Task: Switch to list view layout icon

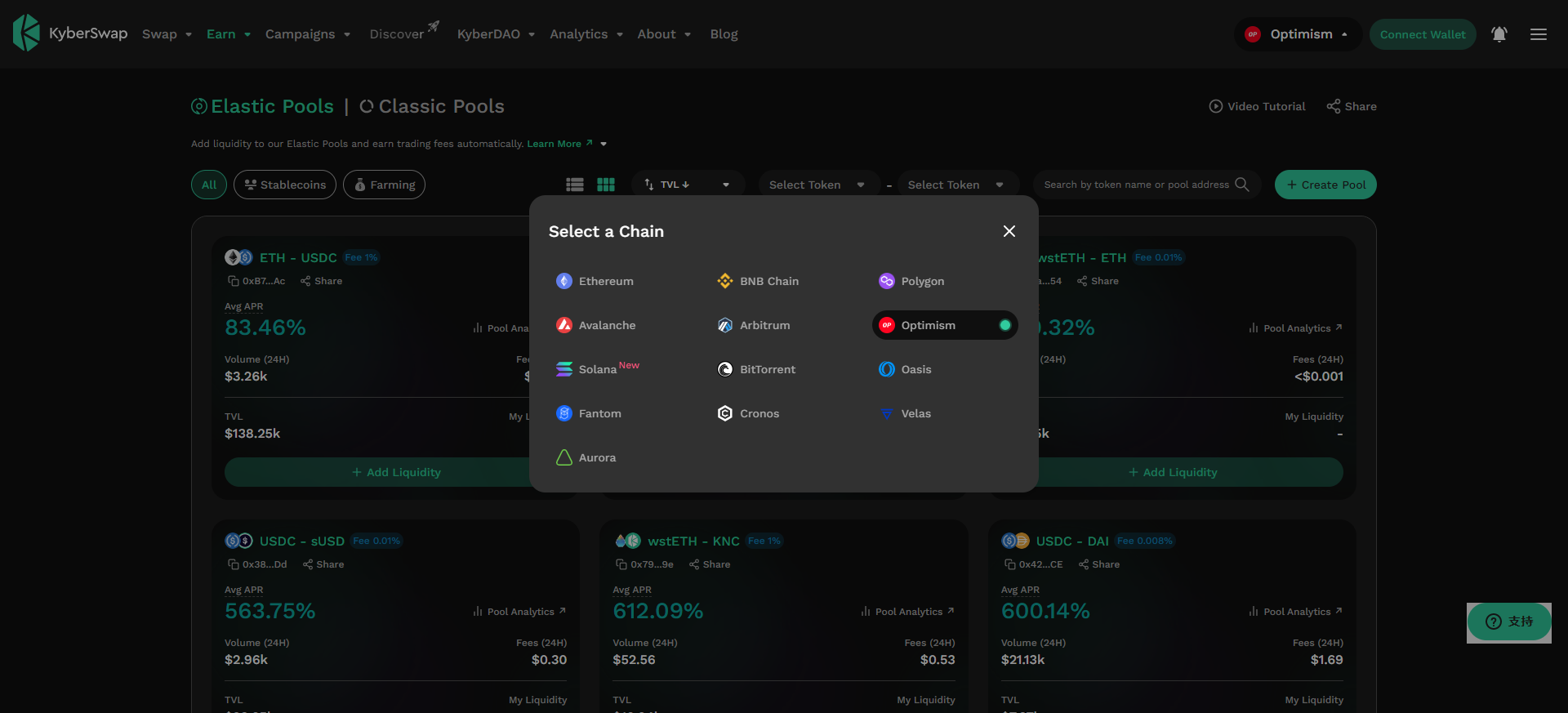Action: 575,185
